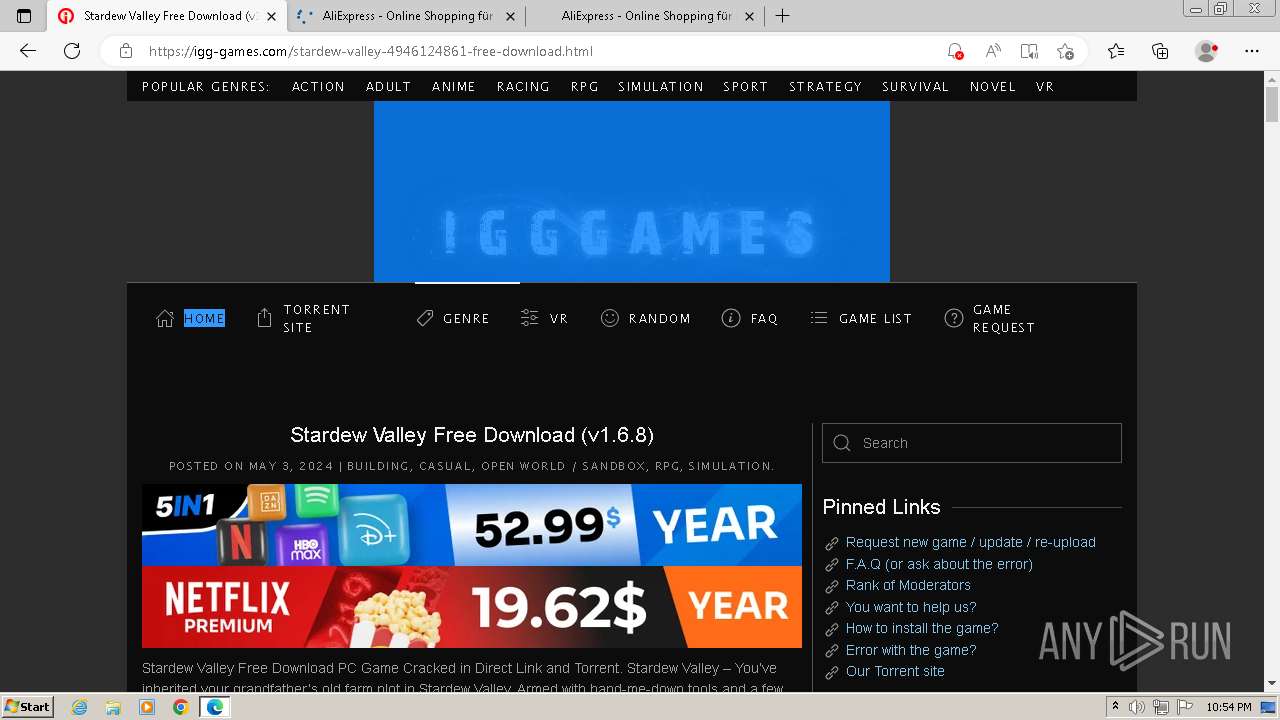This screenshot has height=720, width=1280.
Task: Open the Favorites list icon
Action: 1116,51
